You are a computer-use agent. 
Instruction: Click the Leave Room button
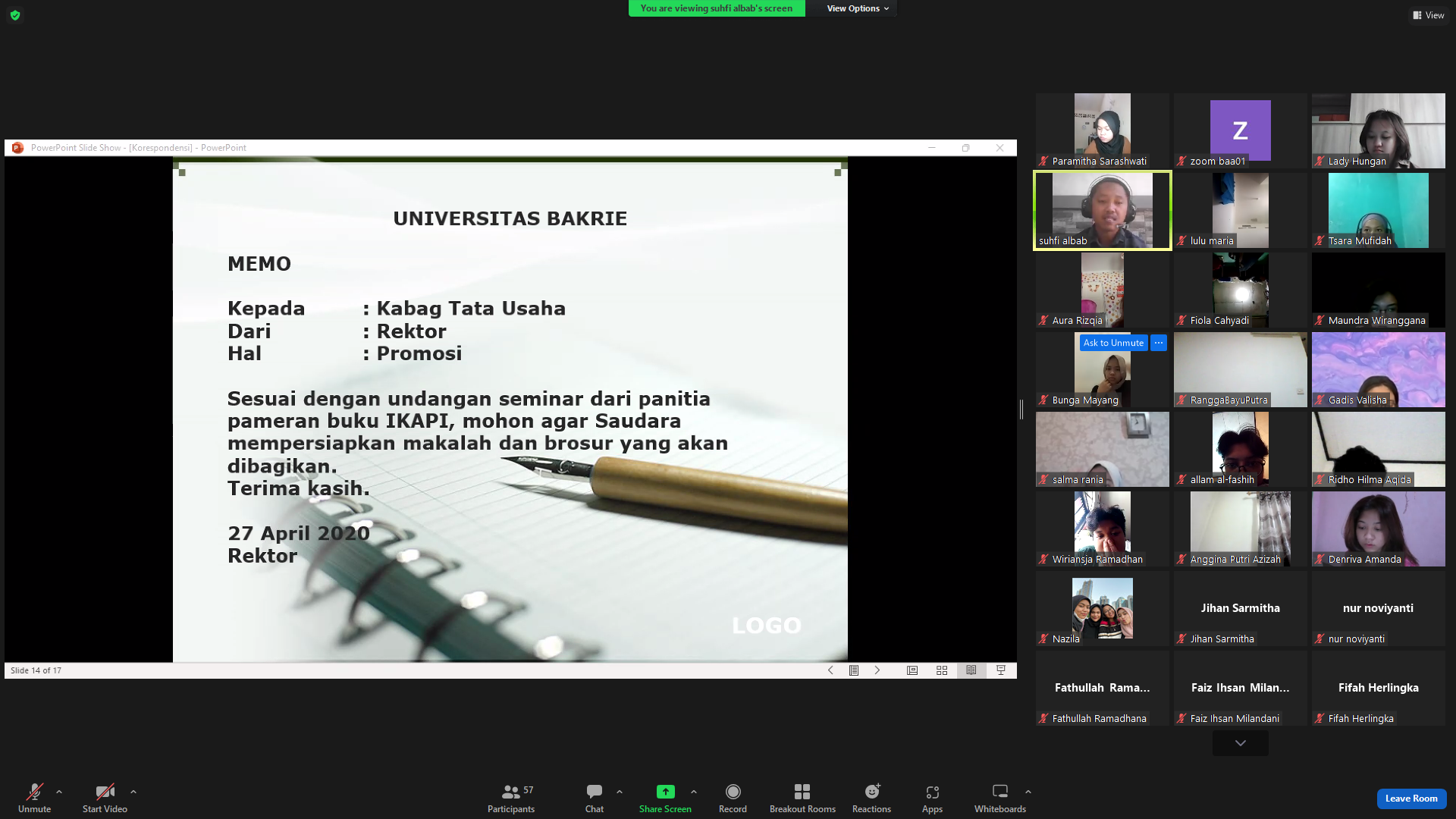pos(1411,799)
